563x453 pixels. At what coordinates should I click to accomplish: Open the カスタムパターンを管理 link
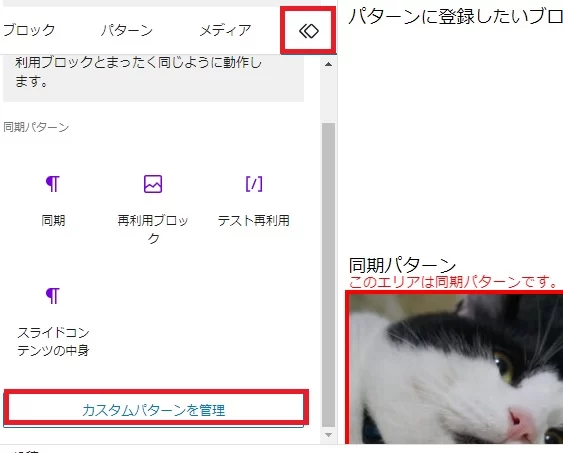(153, 410)
